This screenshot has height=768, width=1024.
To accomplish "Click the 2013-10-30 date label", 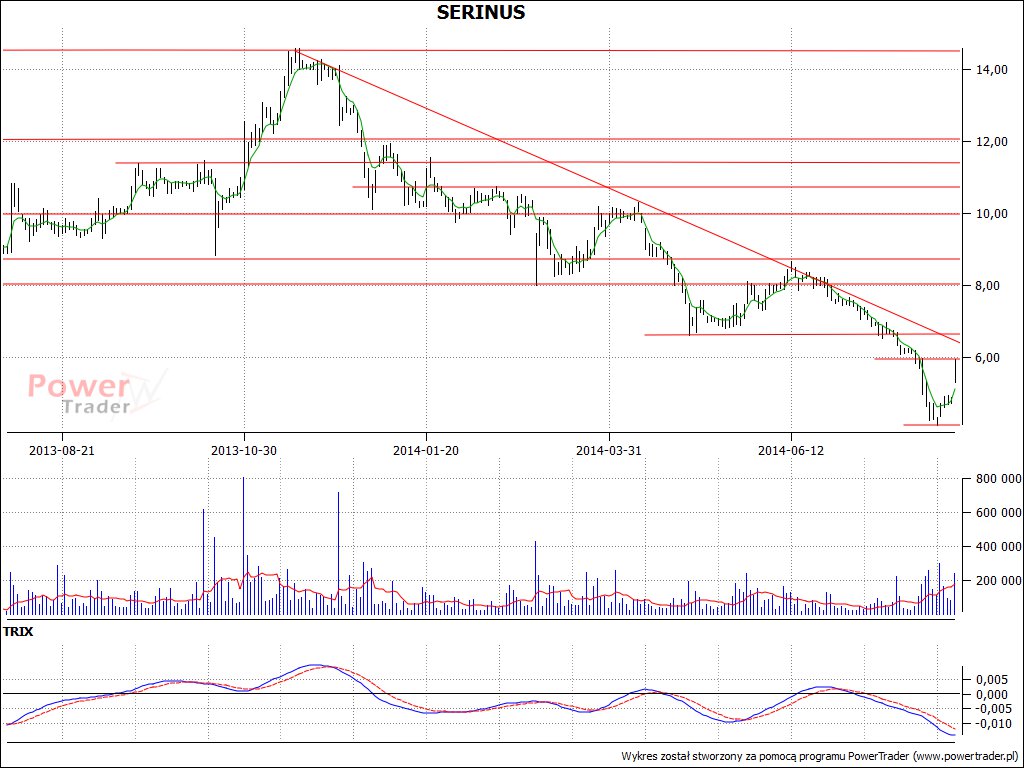I will [244, 451].
